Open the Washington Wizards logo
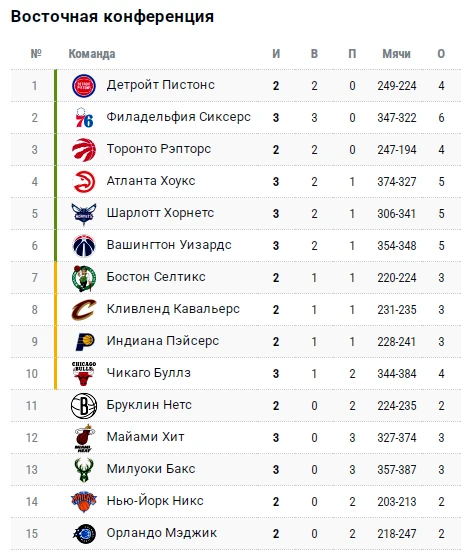Viewport: 461px width, 557px height. (x=84, y=245)
